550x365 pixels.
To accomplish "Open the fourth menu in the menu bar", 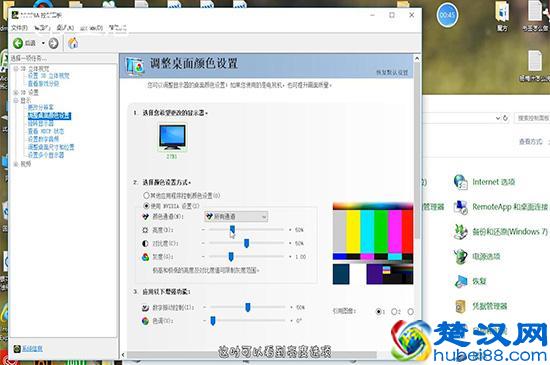I will click(x=91, y=28).
